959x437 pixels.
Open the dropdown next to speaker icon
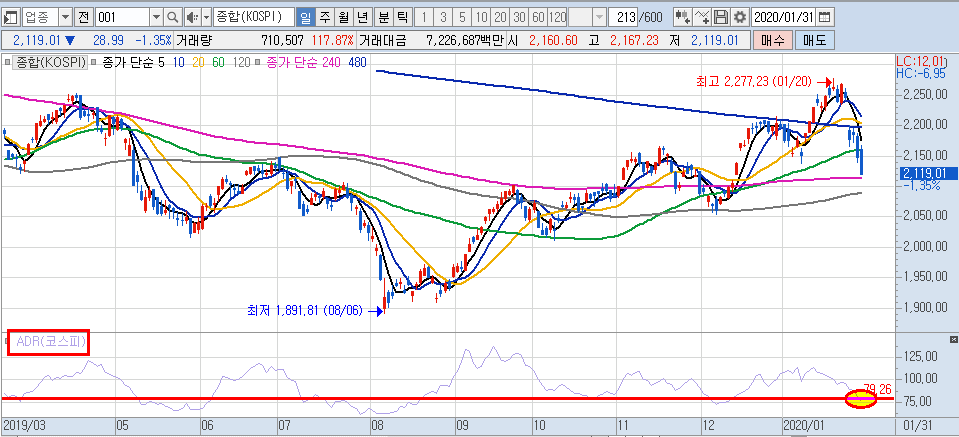[x=206, y=17]
